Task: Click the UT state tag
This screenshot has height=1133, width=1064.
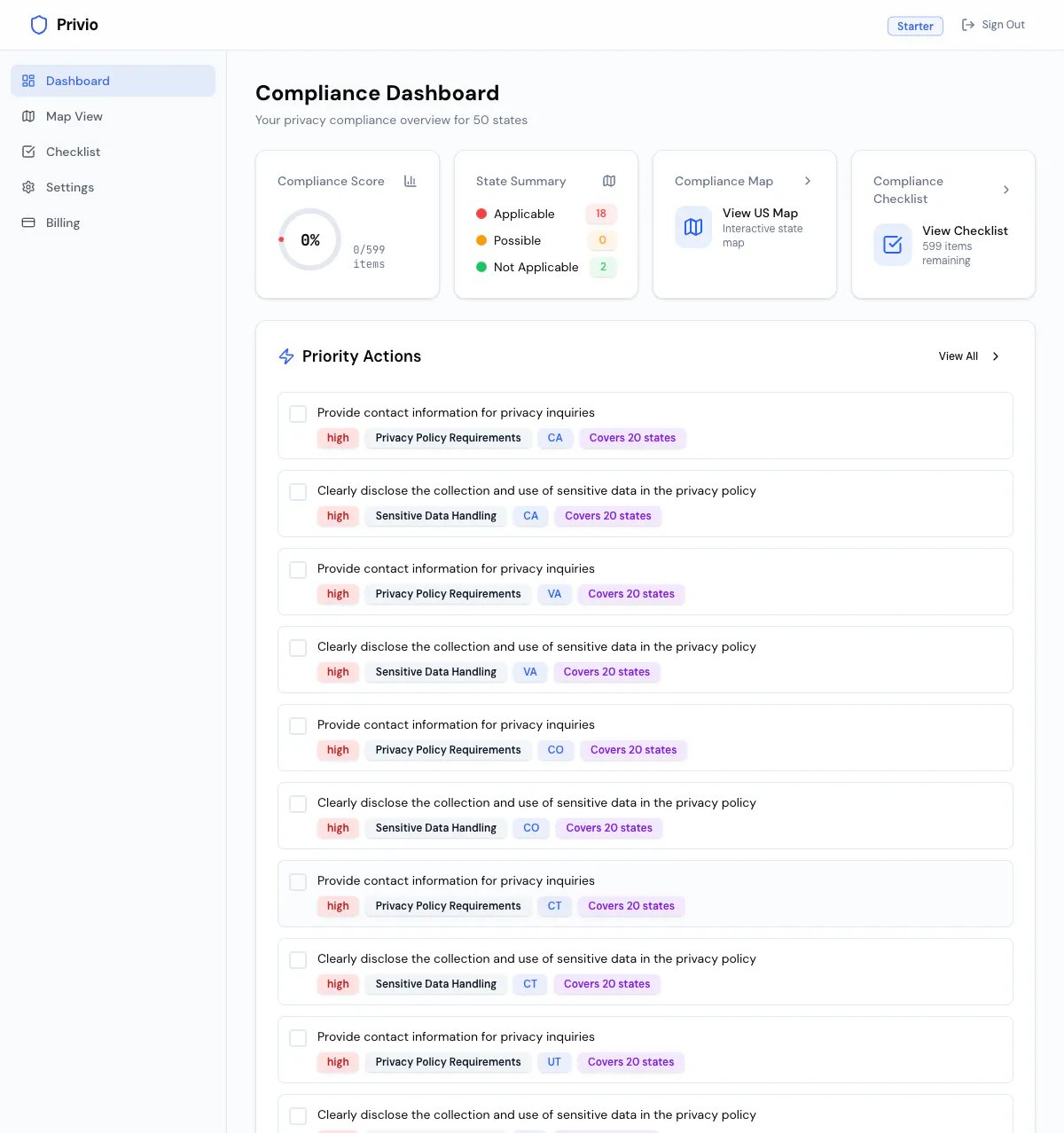Action: pyautogui.click(x=554, y=1062)
